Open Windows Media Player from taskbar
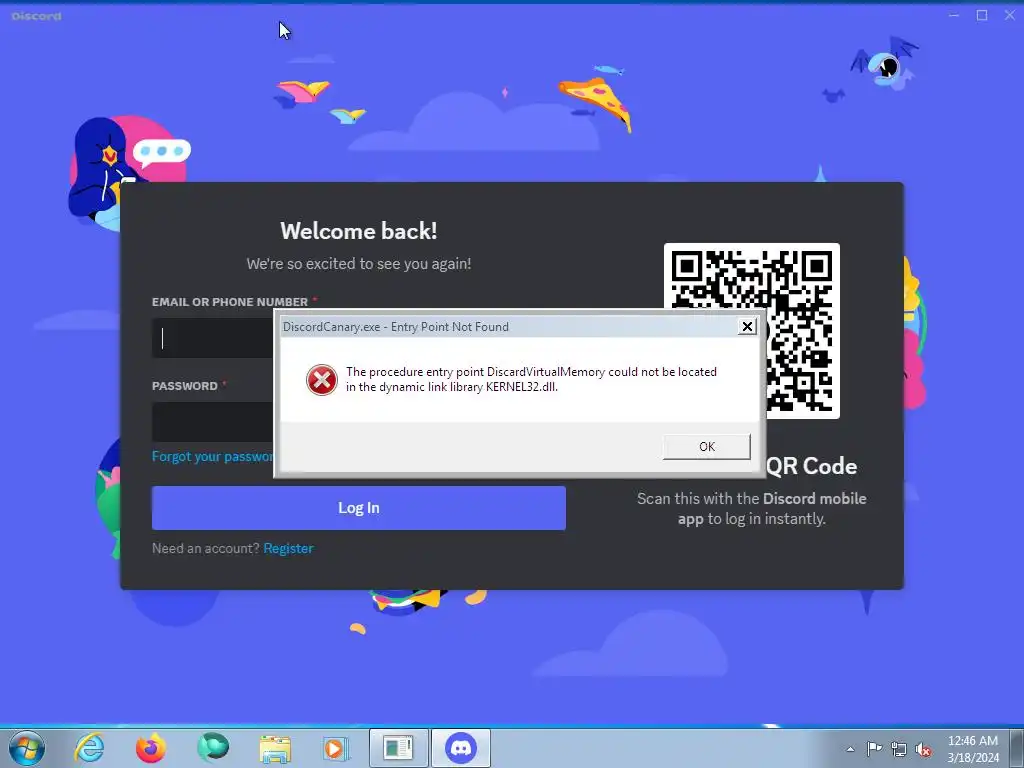Screen dimensions: 1024x768 point(336,748)
